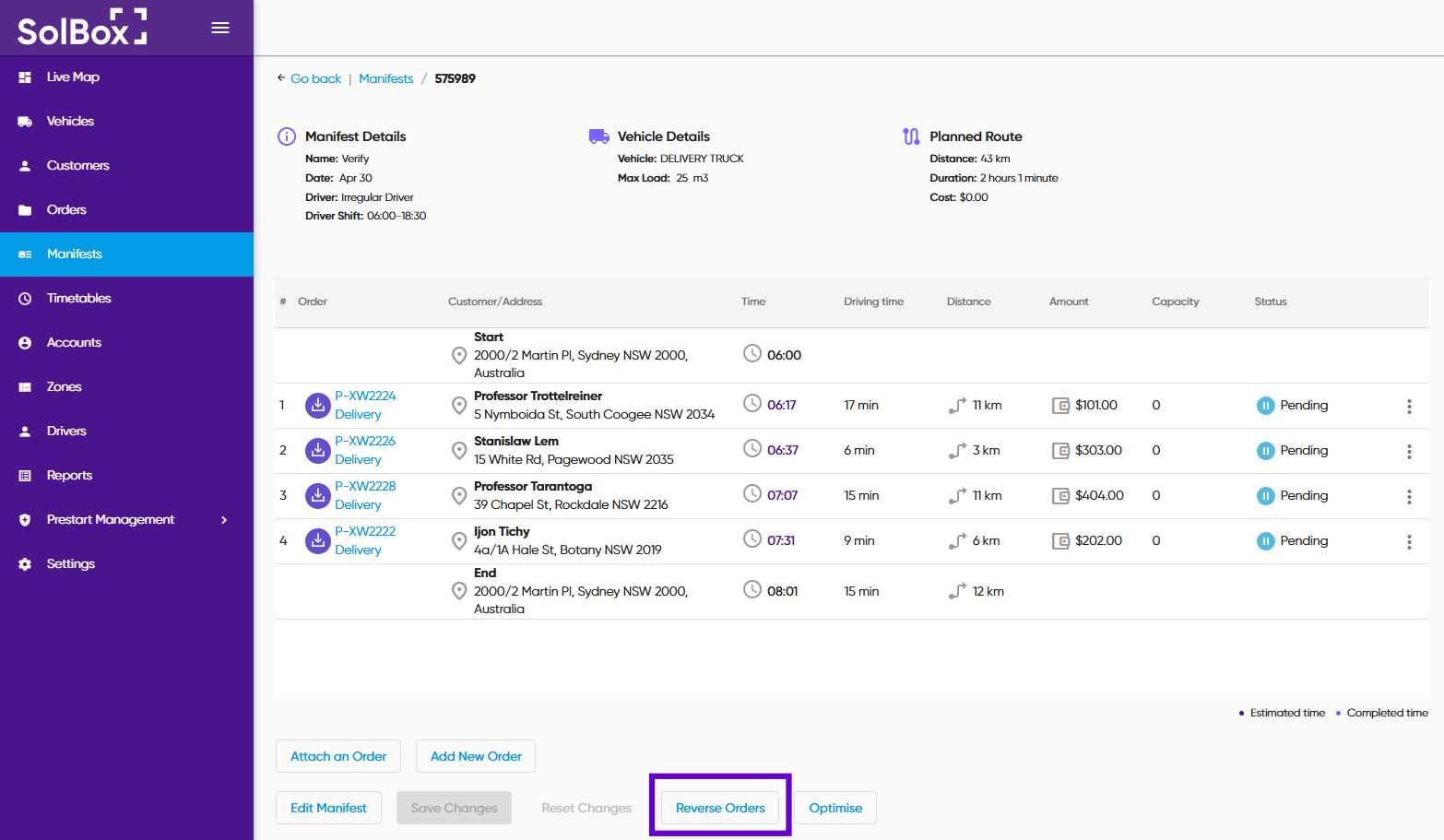Click the 08:01 end time
The image size is (1444, 840).
point(783,591)
